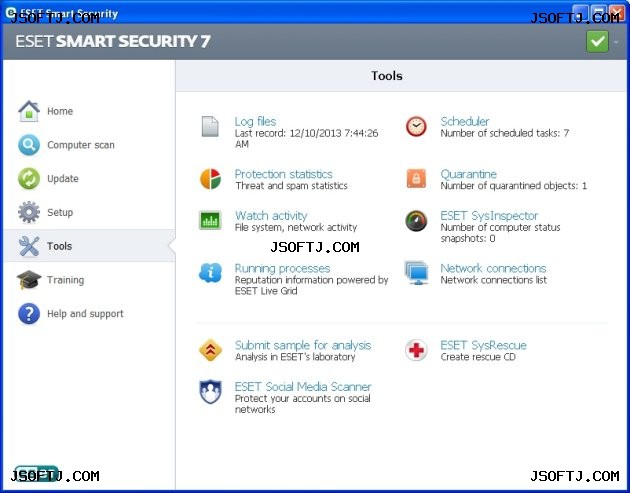
Task: Click the Network connections monitors icon
Action: [x=416, y=273]
